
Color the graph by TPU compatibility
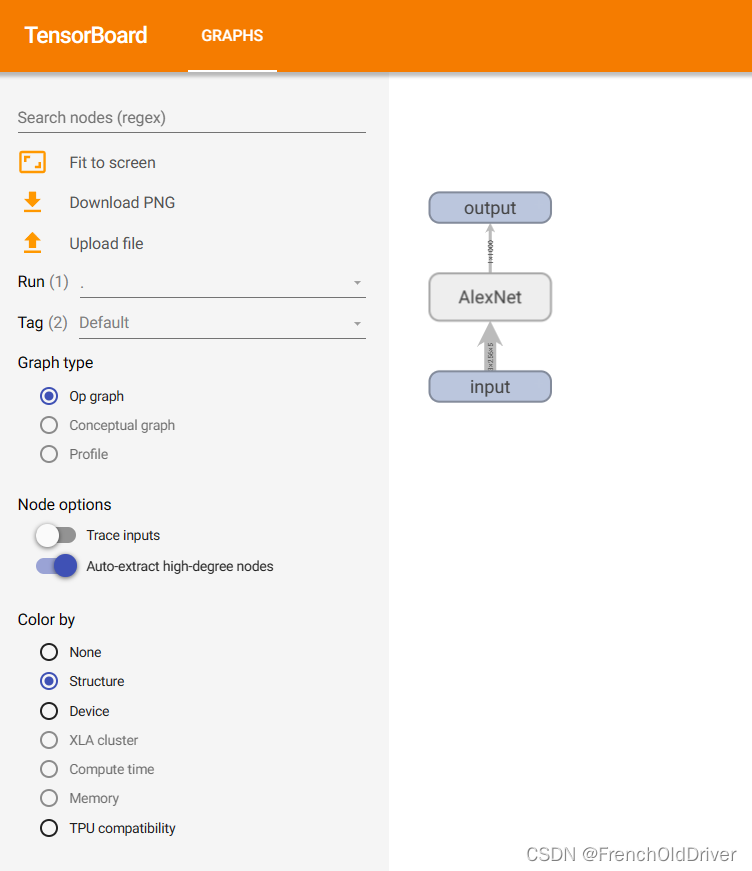coord(49,828)
